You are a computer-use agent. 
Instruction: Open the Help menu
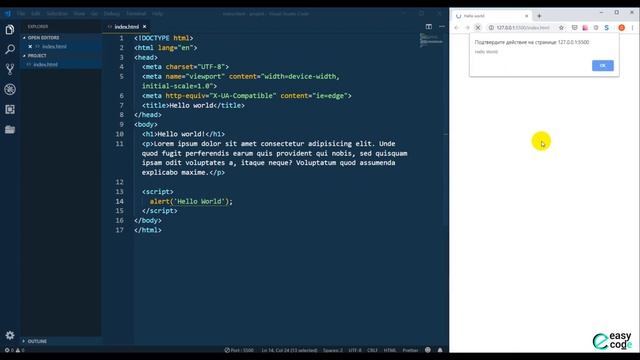[x=158, y=13]
